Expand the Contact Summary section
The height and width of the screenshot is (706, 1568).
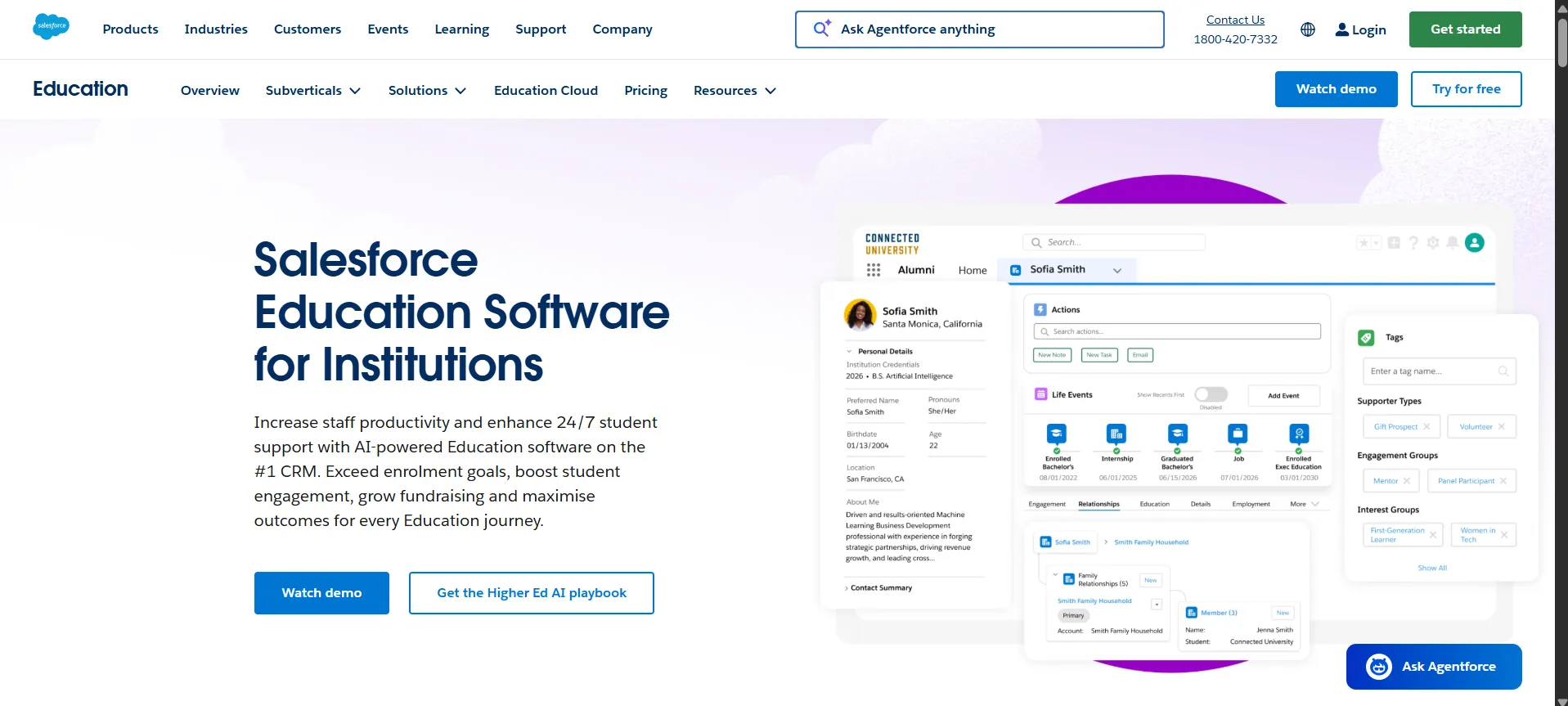pyautogui.click(x=847, y=588)
